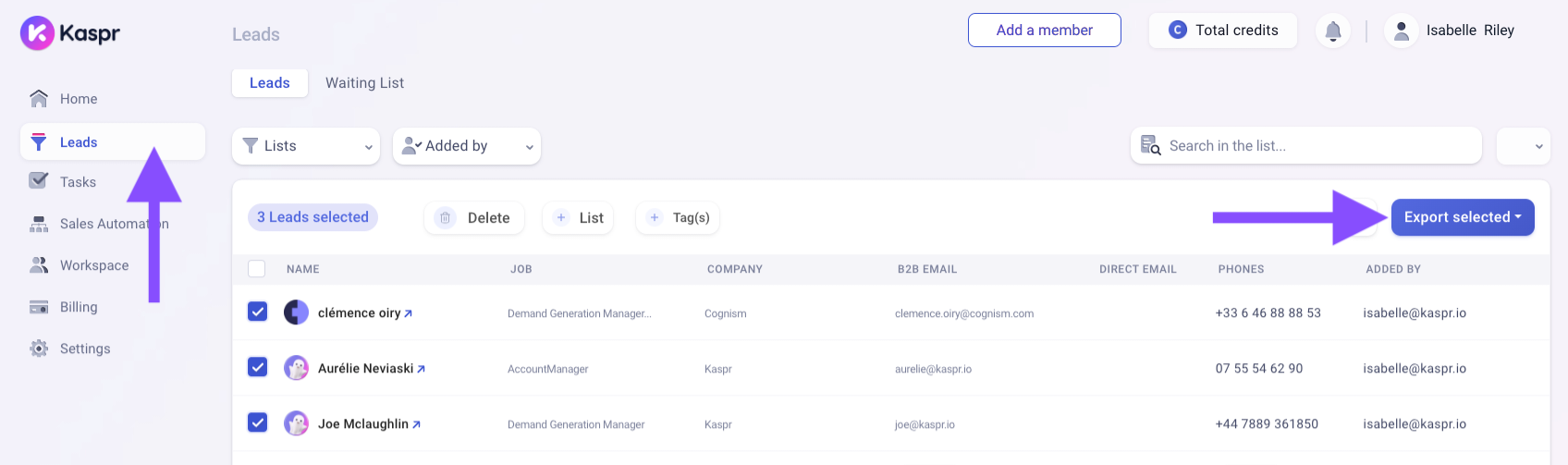Click the Settings gear icon
The width and height of the screenshot is (1568, 465).
pyautogui.click(x=39, y=349)
